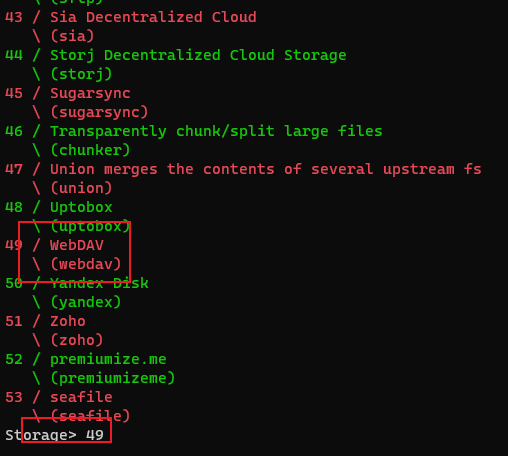Select the 'Uptobox' option line
Image resolution: width=508 pixels, height=456 pixels.
59,207
